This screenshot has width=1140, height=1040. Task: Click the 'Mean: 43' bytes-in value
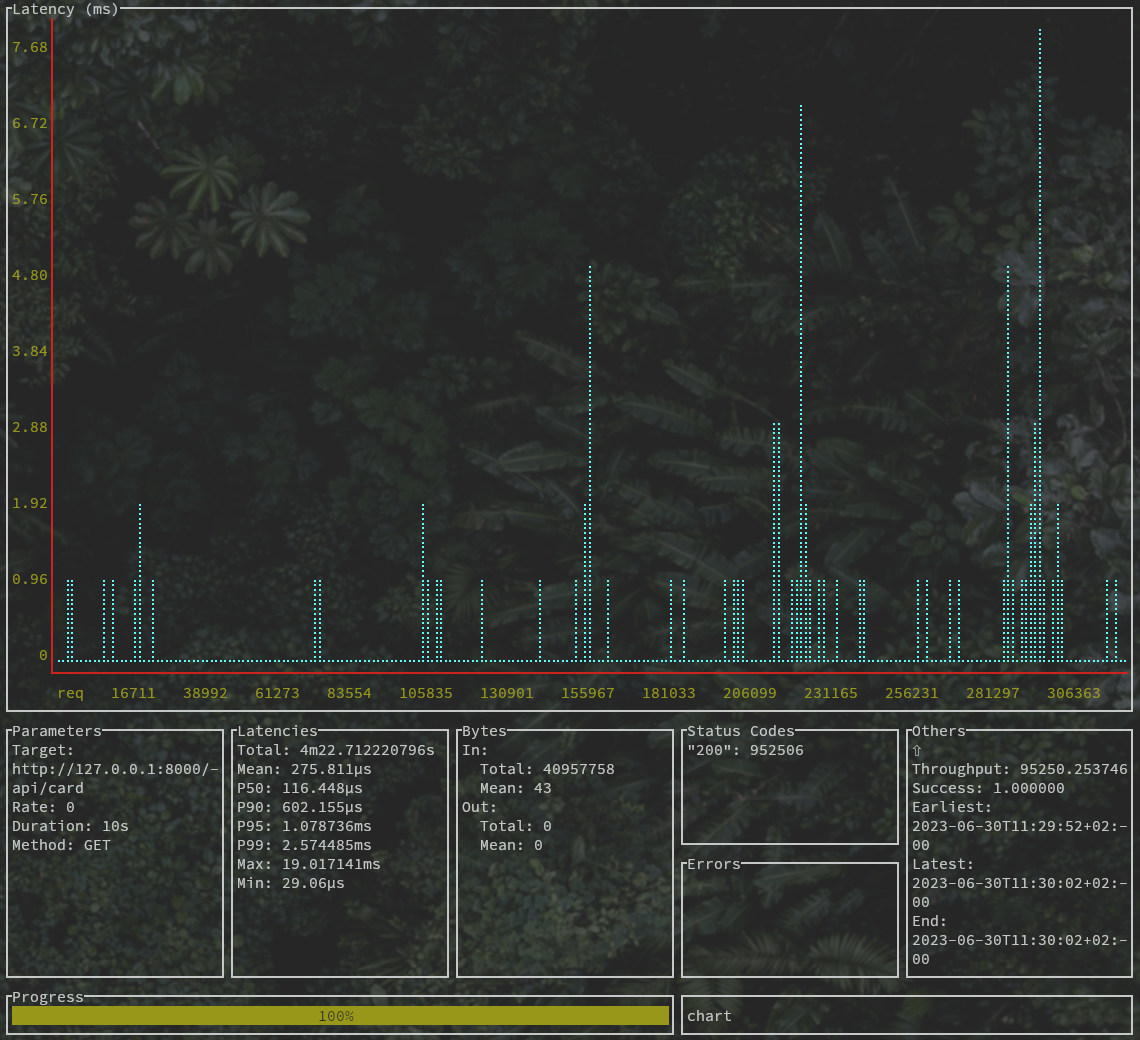516,788
